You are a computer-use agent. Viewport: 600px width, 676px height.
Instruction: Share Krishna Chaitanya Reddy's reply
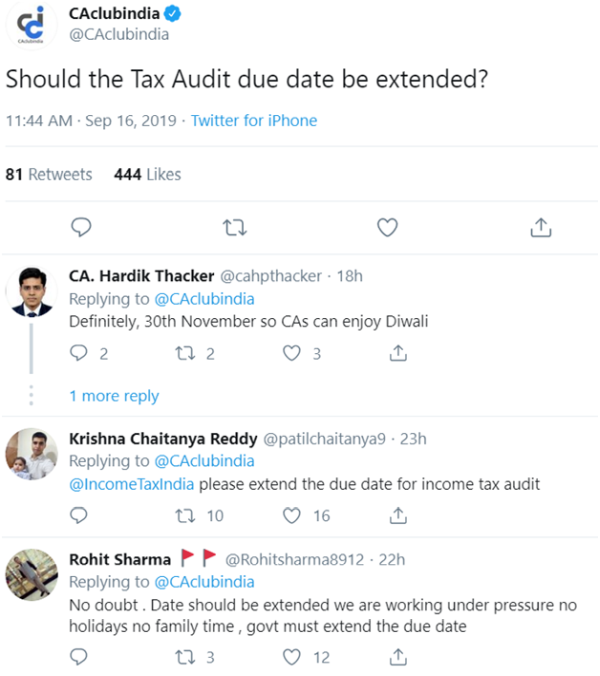point(398,516)
